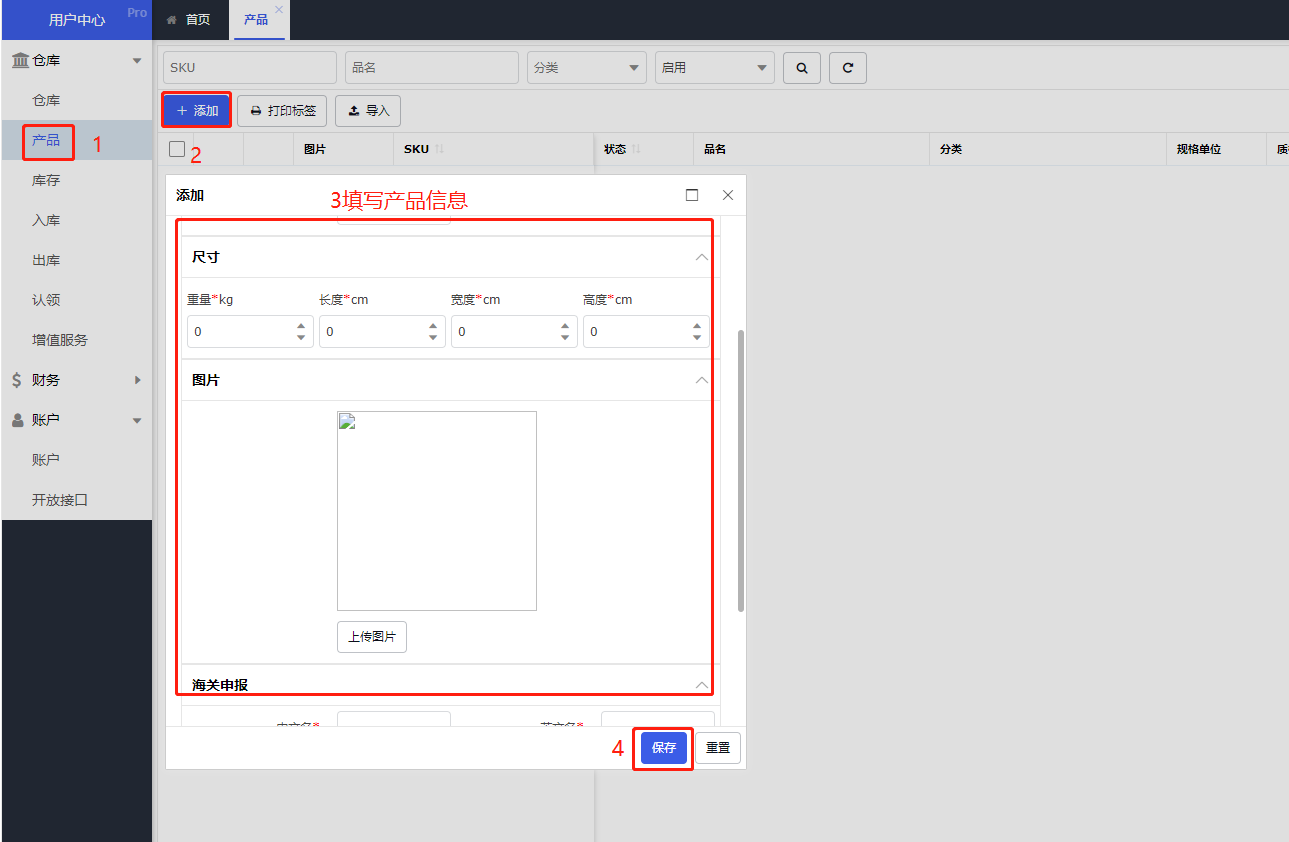Viewport: 1289px width, 842px height.
Task: Open the 分类 filter dropdown
Action: [x=587, y=68]
